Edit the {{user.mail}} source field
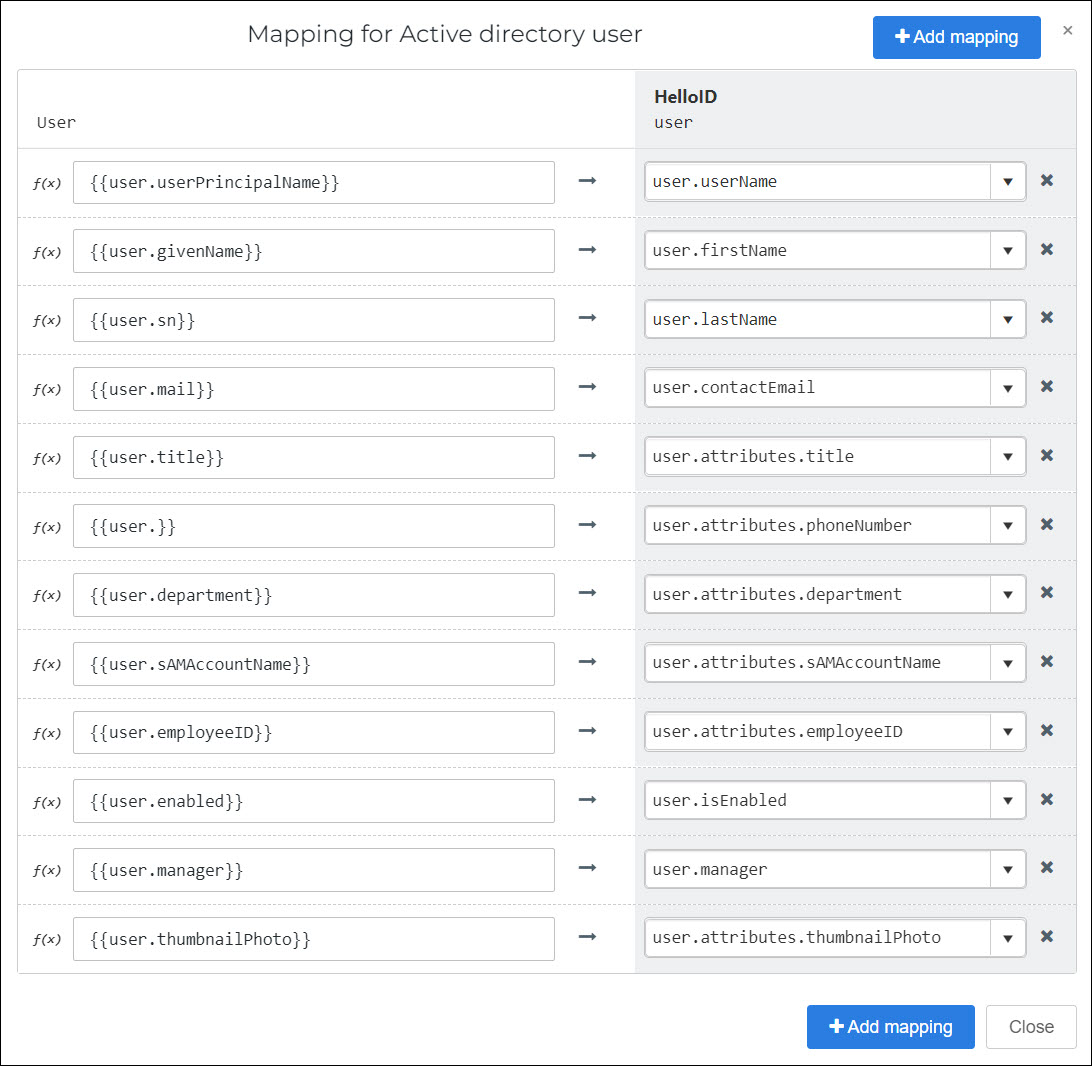Screen dimensions: 1092x1066 point(313,389)
